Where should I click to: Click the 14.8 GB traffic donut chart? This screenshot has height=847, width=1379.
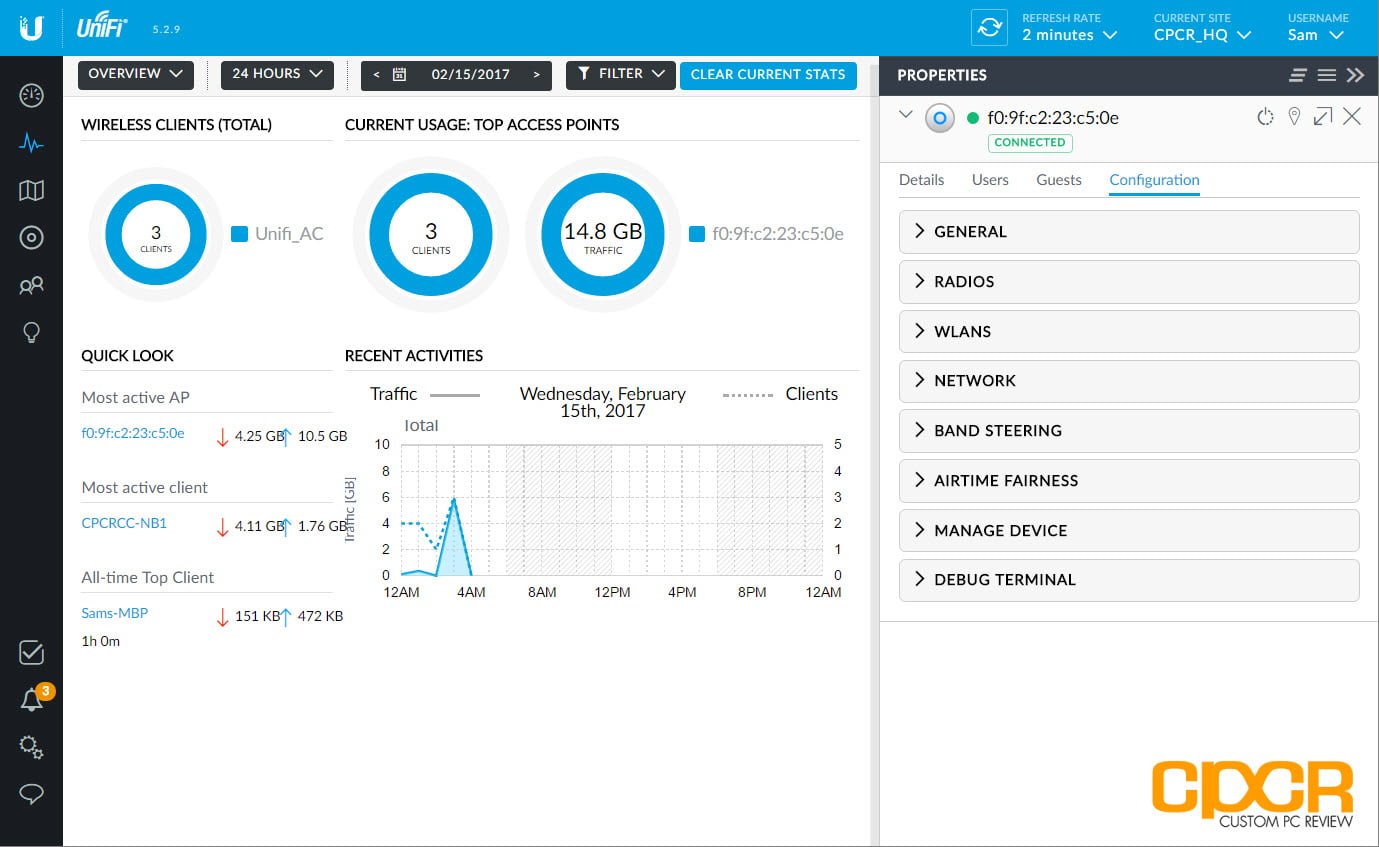603,235
